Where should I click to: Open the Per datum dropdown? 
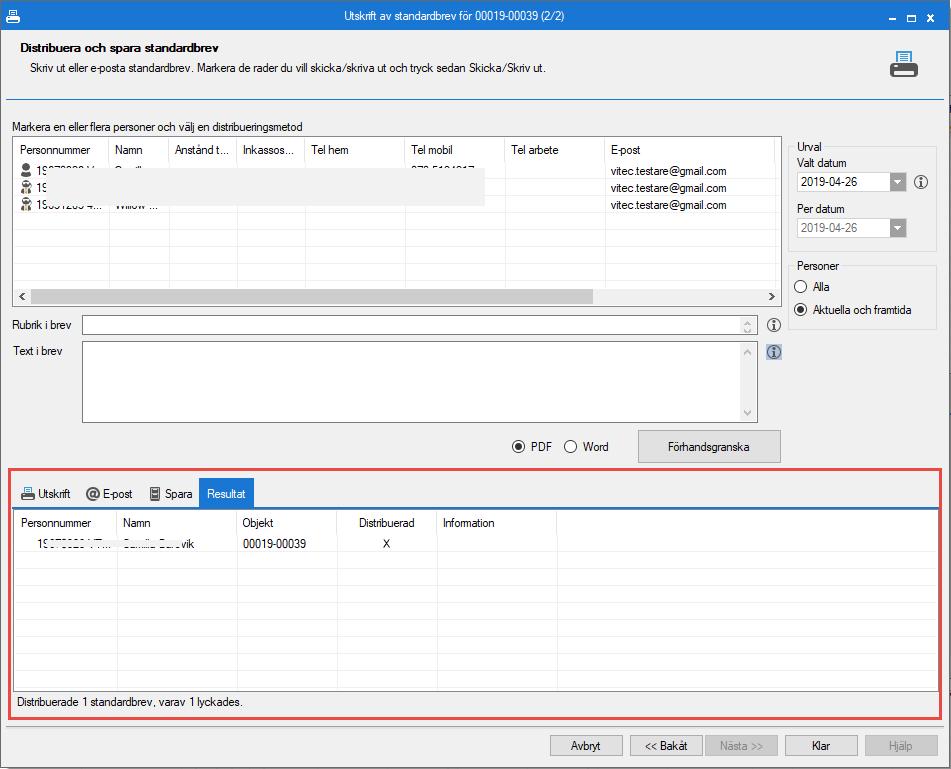click(x=898, y=227)
